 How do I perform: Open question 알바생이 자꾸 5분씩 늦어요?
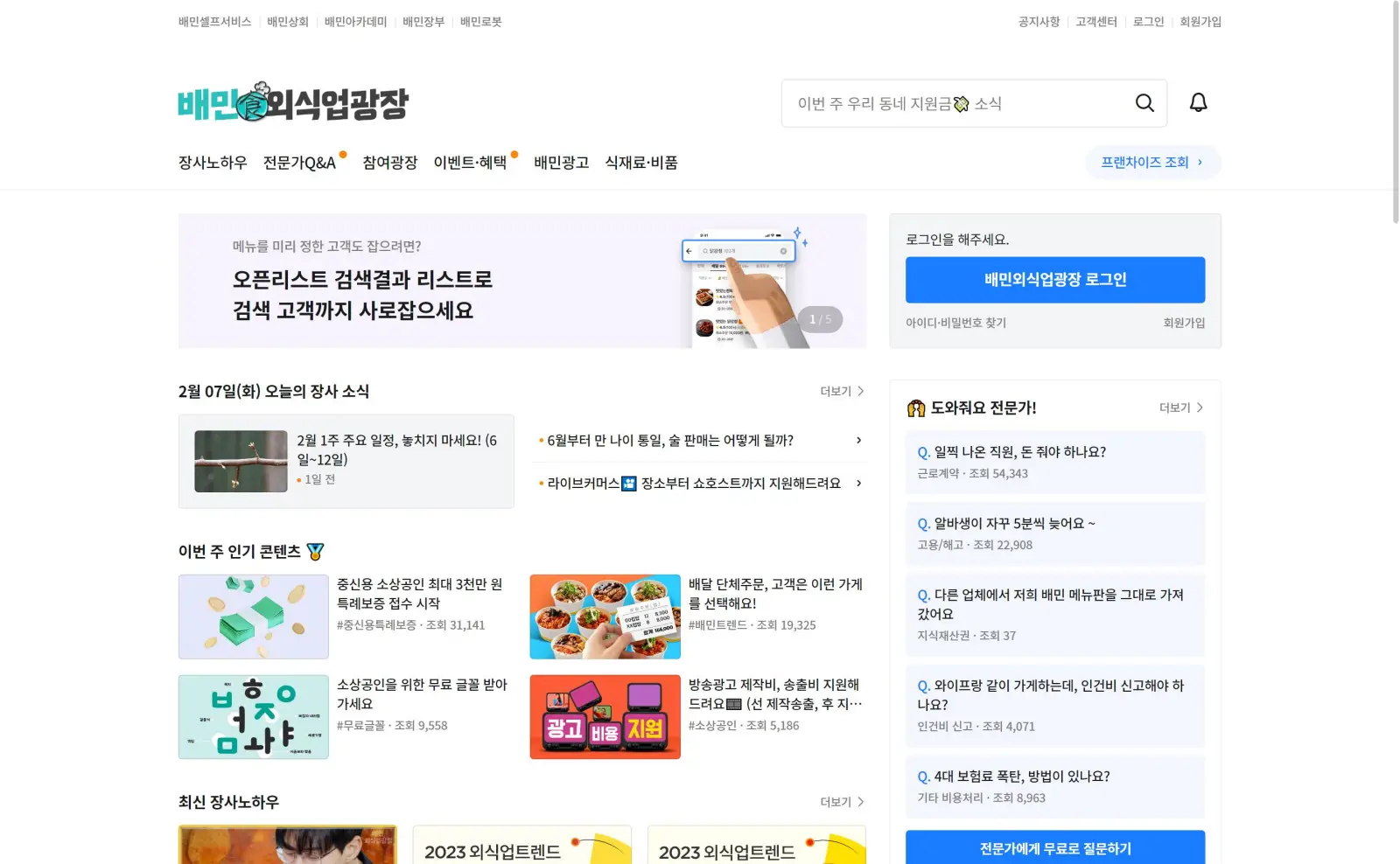(x=1055, y=533)
